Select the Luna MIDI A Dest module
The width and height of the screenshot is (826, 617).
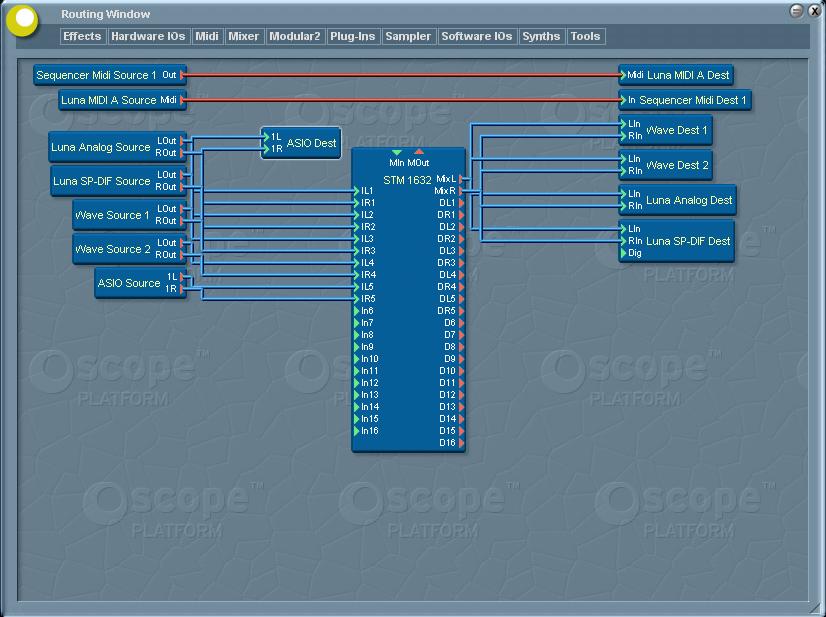coord(675,75)
